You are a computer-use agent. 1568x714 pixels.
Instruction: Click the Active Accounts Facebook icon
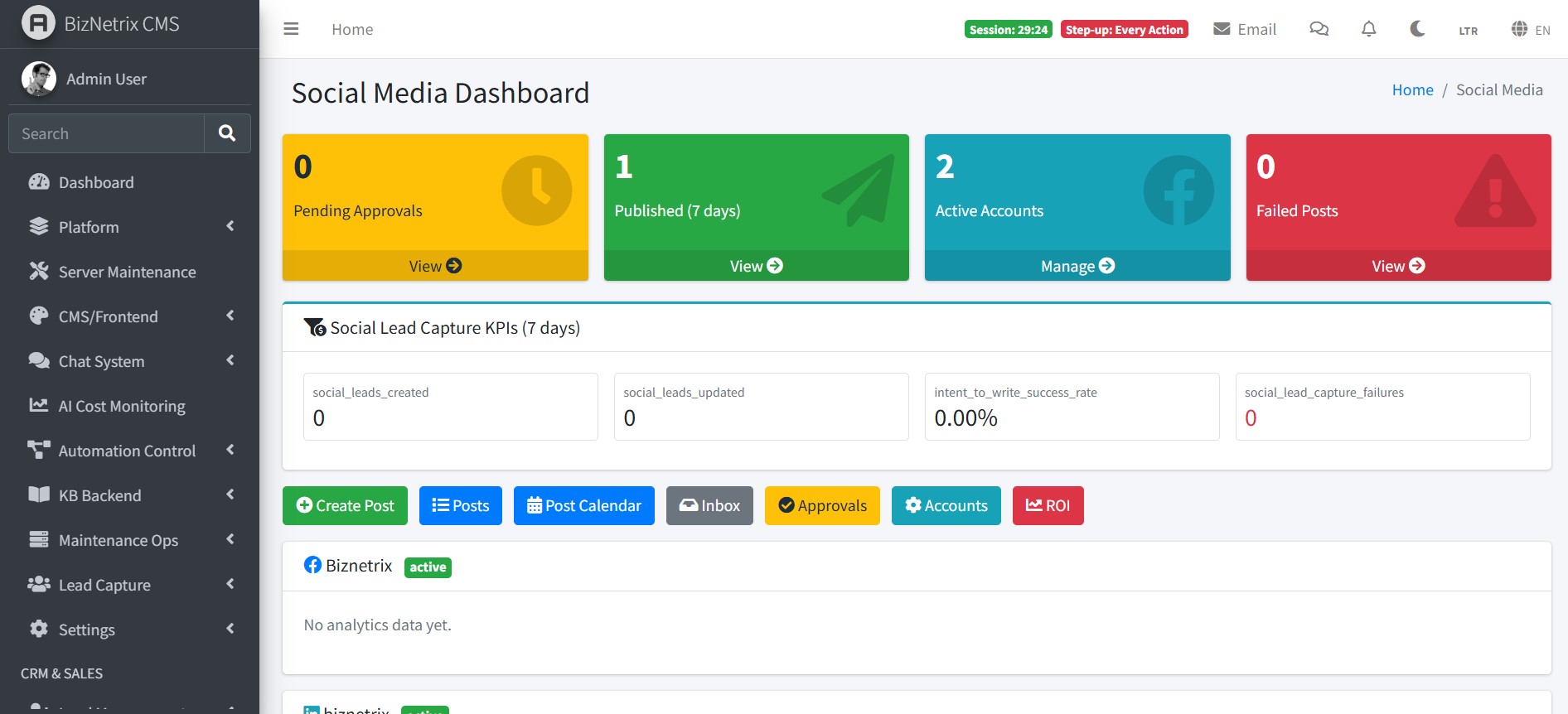tap(1178, 191)
